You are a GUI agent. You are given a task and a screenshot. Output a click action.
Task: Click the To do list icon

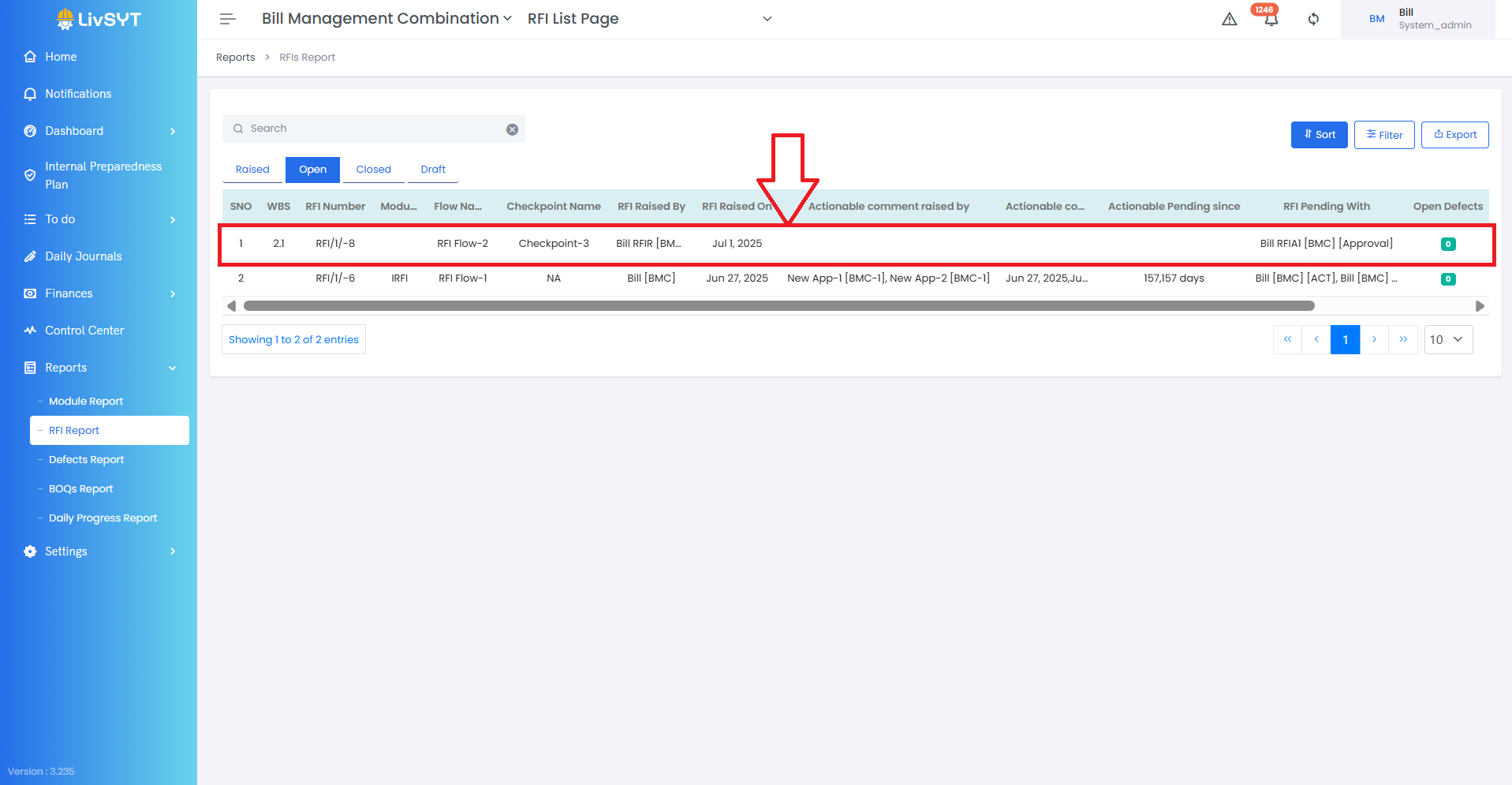[x=30, y=219]
